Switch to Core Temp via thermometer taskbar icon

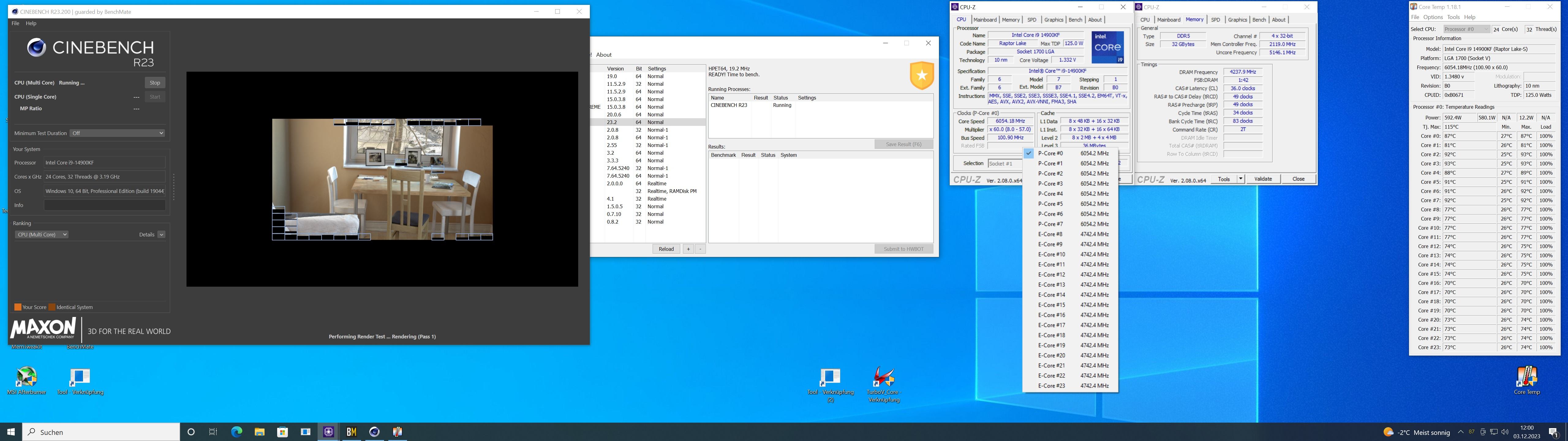[398, 432]
